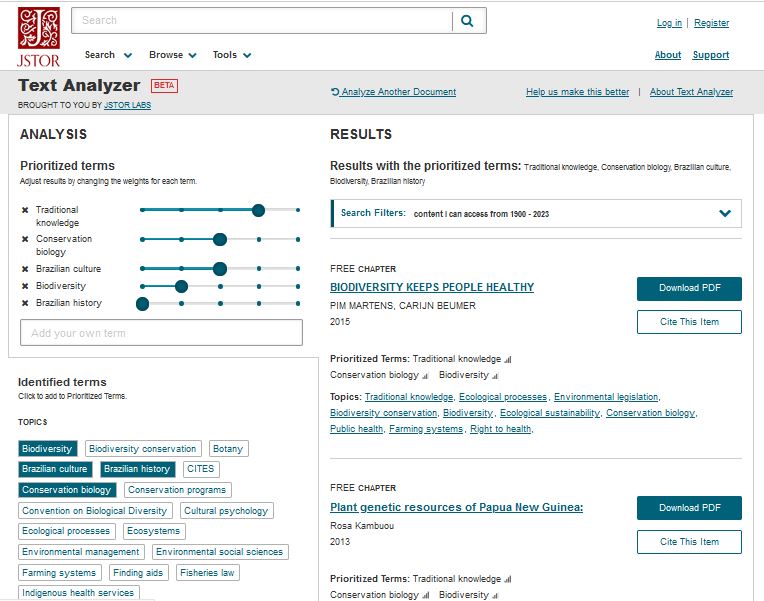The image size is (764, 601).
Task: Open JSTOR LABS link
Action: (127, 105)
